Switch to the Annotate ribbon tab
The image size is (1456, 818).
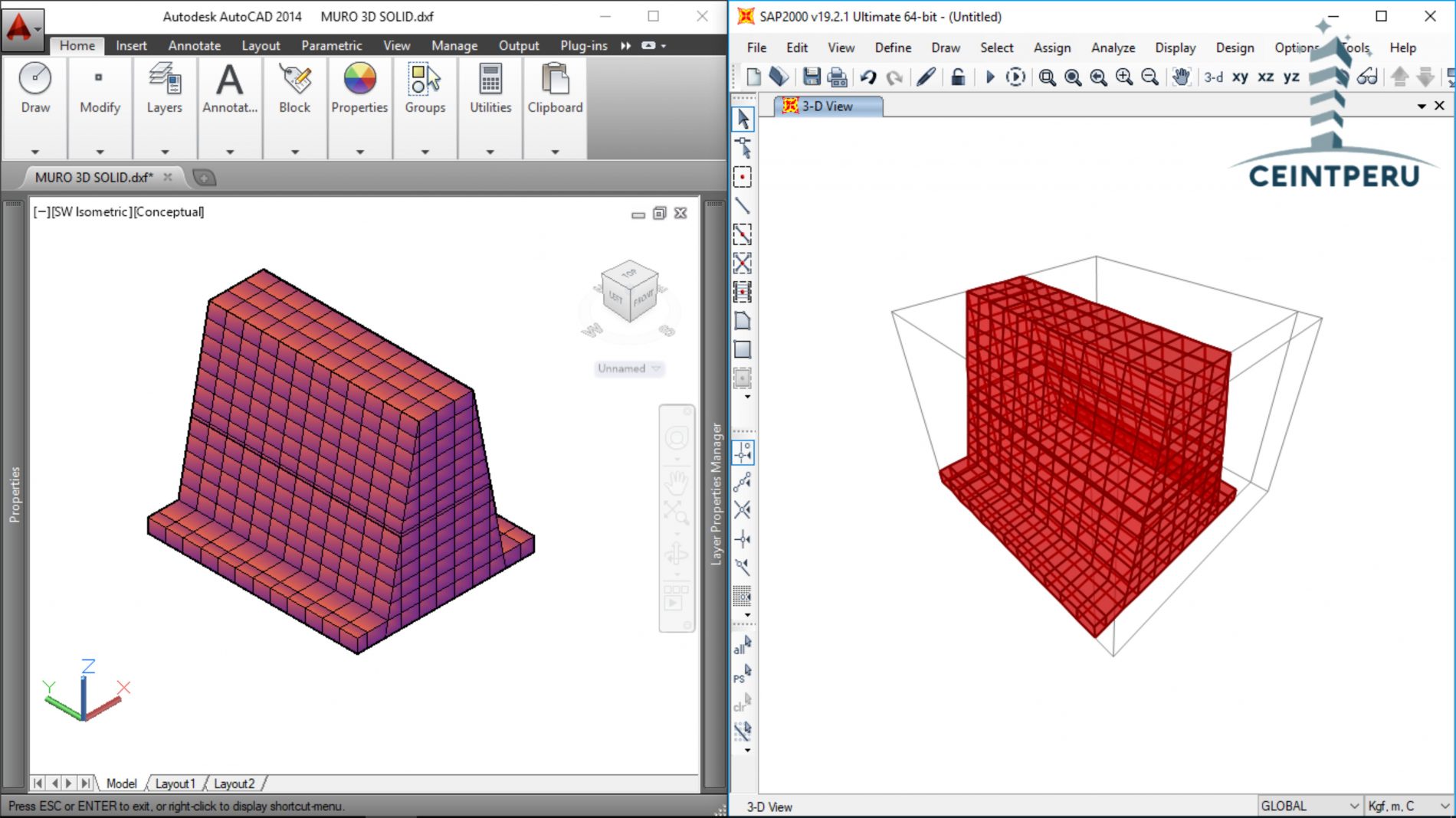click(194, 45)
